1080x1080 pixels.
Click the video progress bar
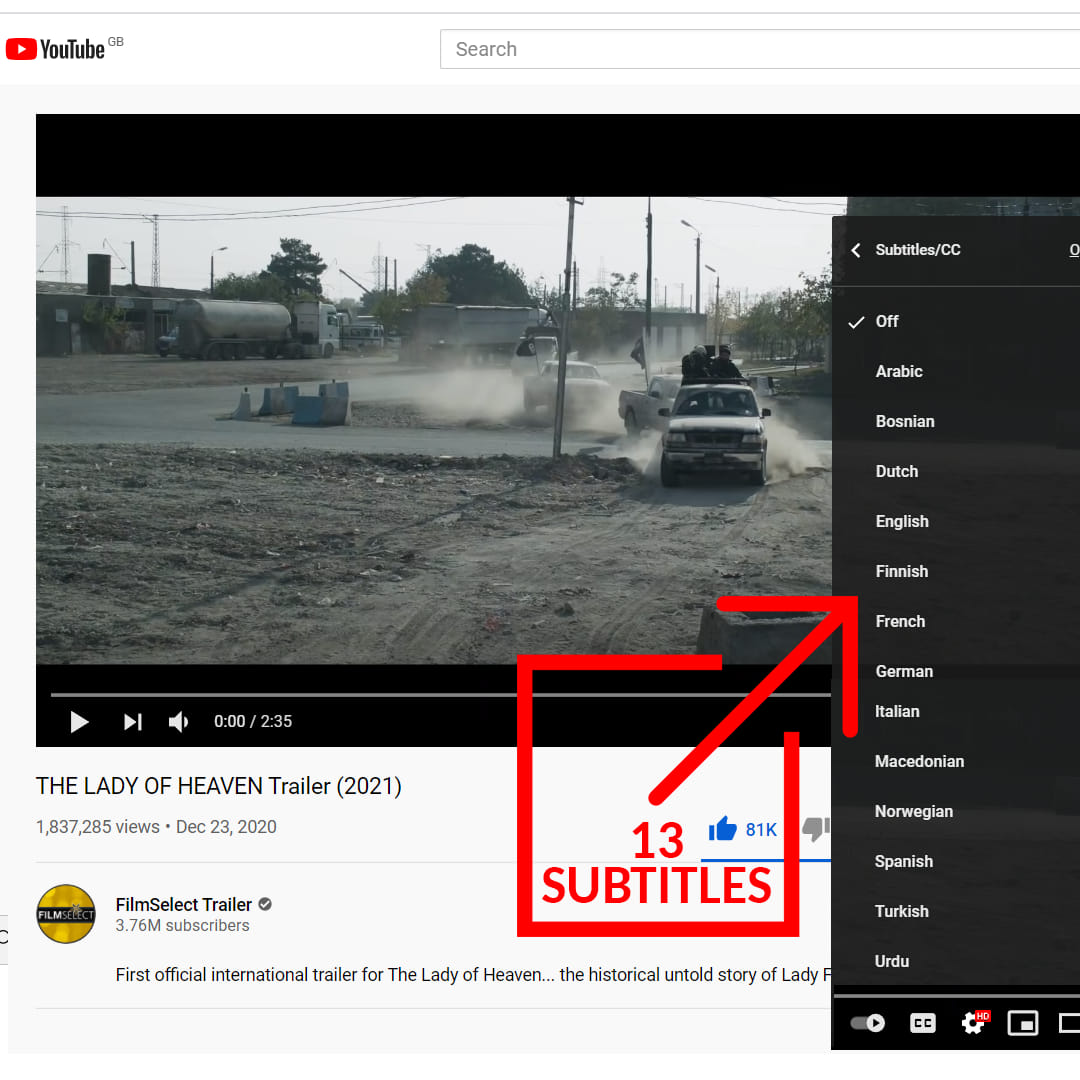pyautogui.click(x=441, y=695)
